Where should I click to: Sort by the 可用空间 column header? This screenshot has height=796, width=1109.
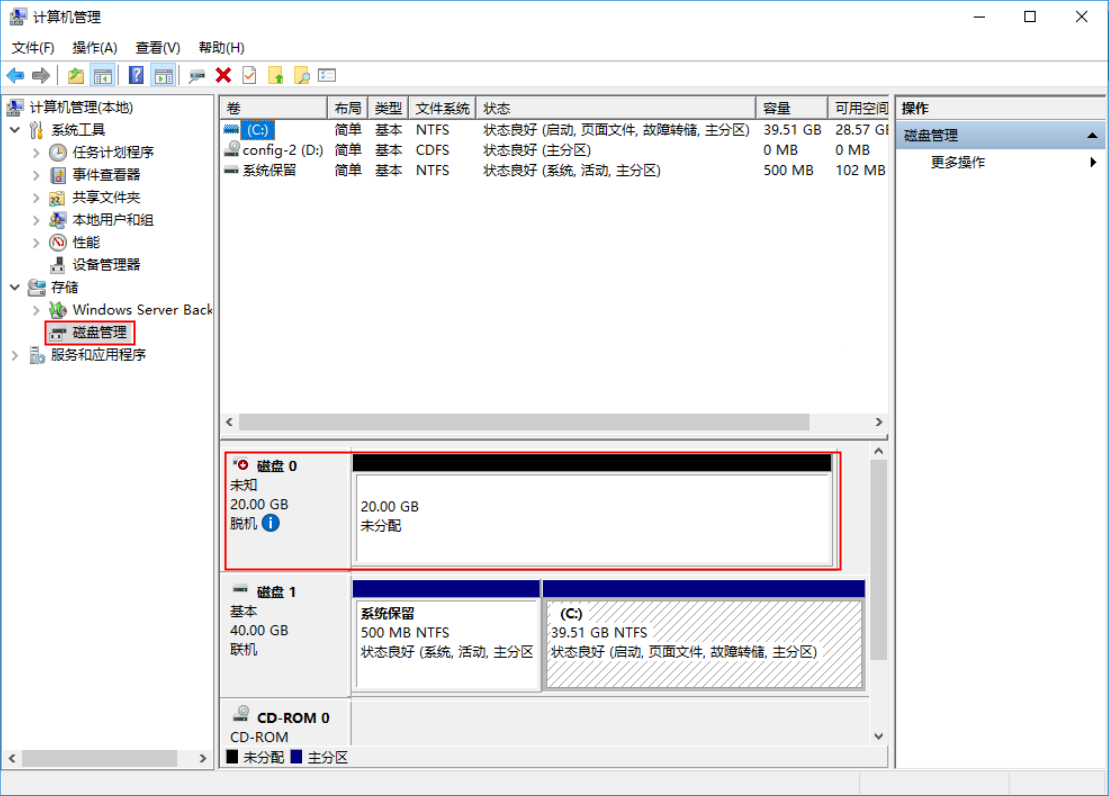(859, 108)
